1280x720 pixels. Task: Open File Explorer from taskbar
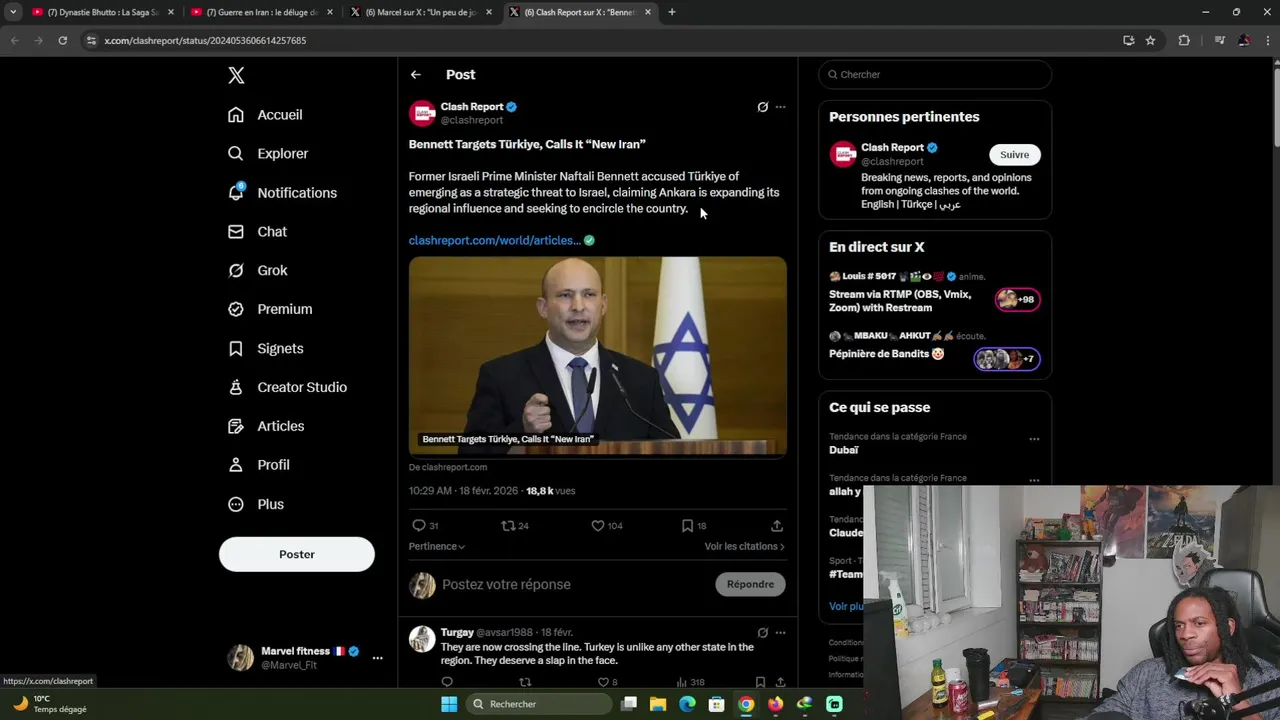point(658,705)
